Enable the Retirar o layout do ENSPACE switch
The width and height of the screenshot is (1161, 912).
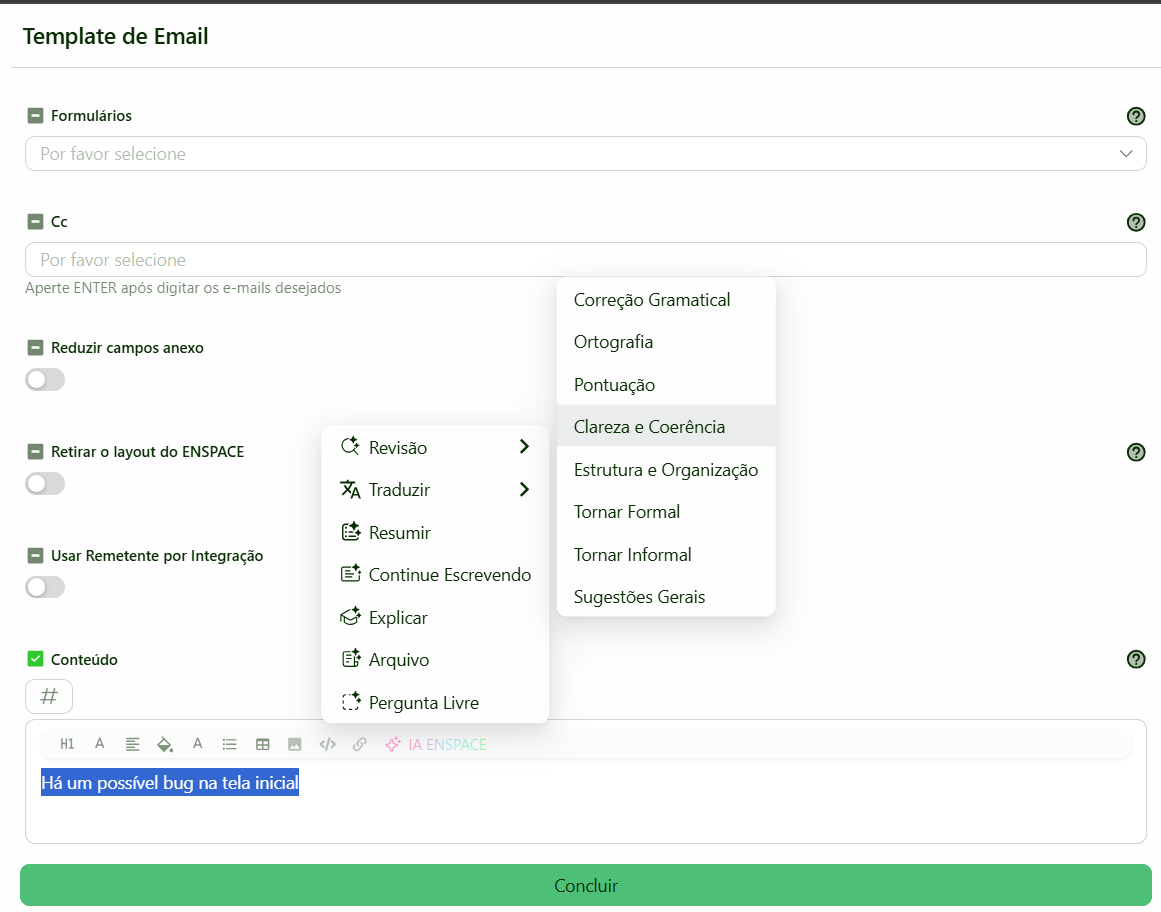45,484
